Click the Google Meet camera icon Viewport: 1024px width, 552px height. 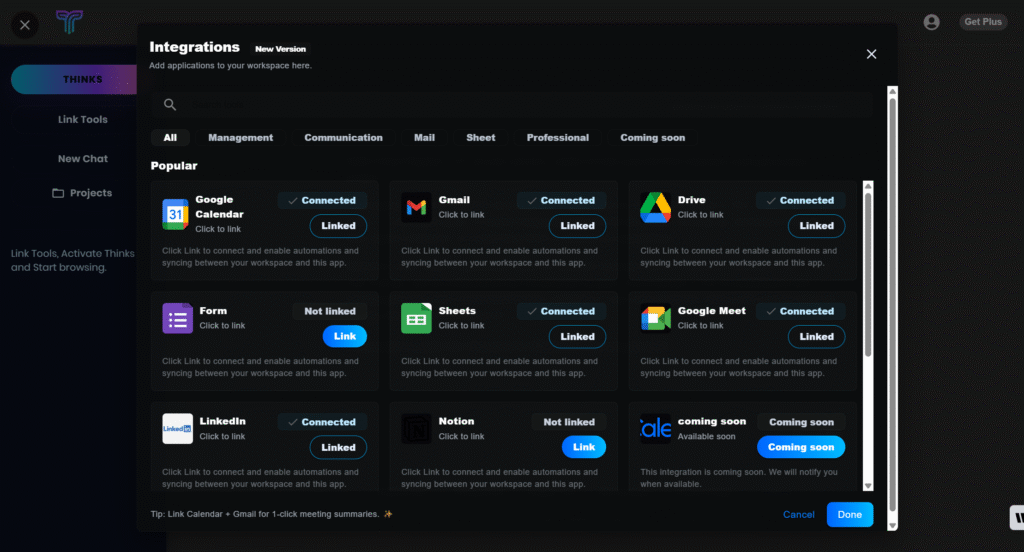click(655, 319)
